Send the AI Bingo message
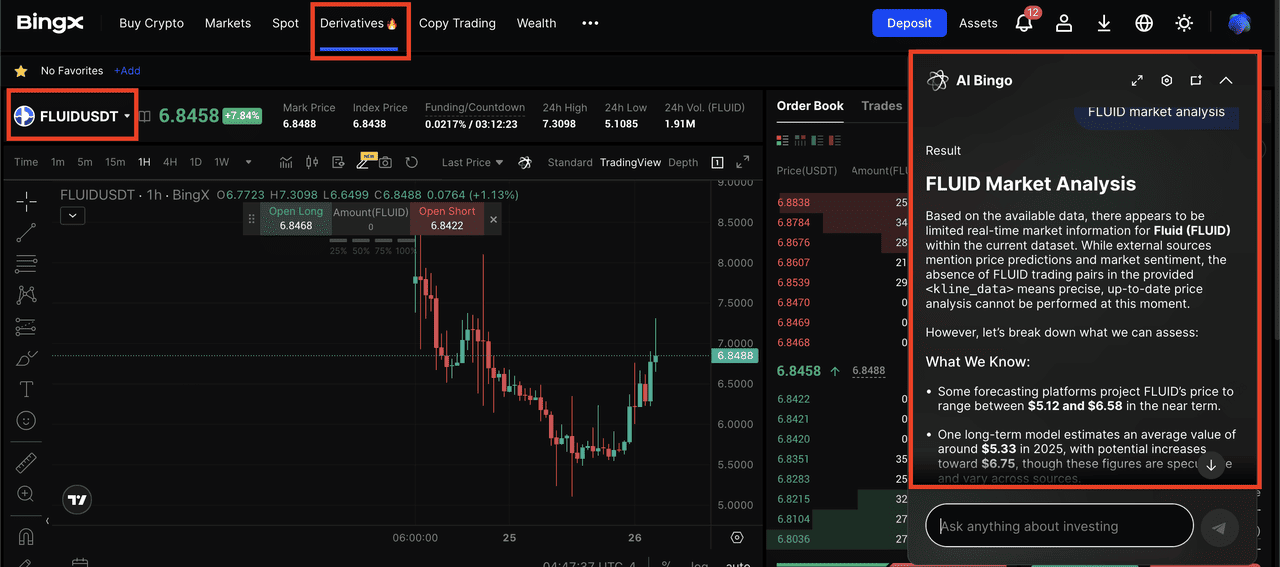 click(1219, 528)
